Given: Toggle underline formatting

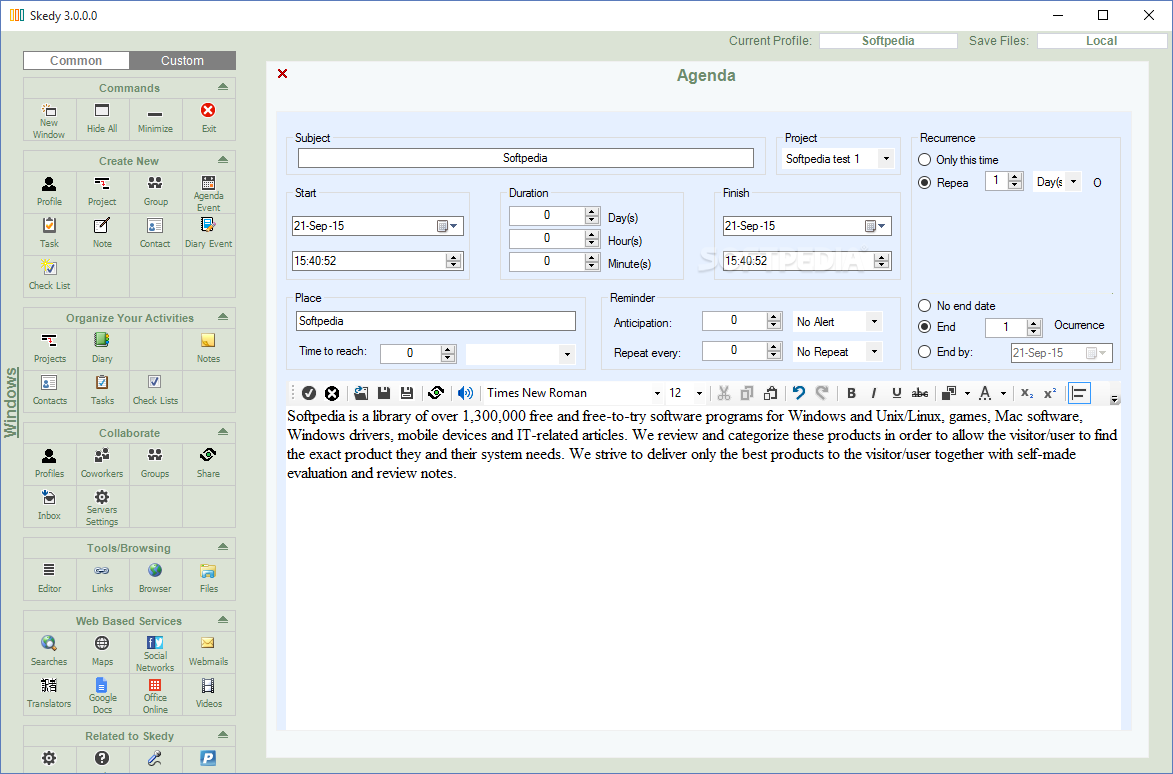Looking at the screenshot, I should (x=896, y=393).
